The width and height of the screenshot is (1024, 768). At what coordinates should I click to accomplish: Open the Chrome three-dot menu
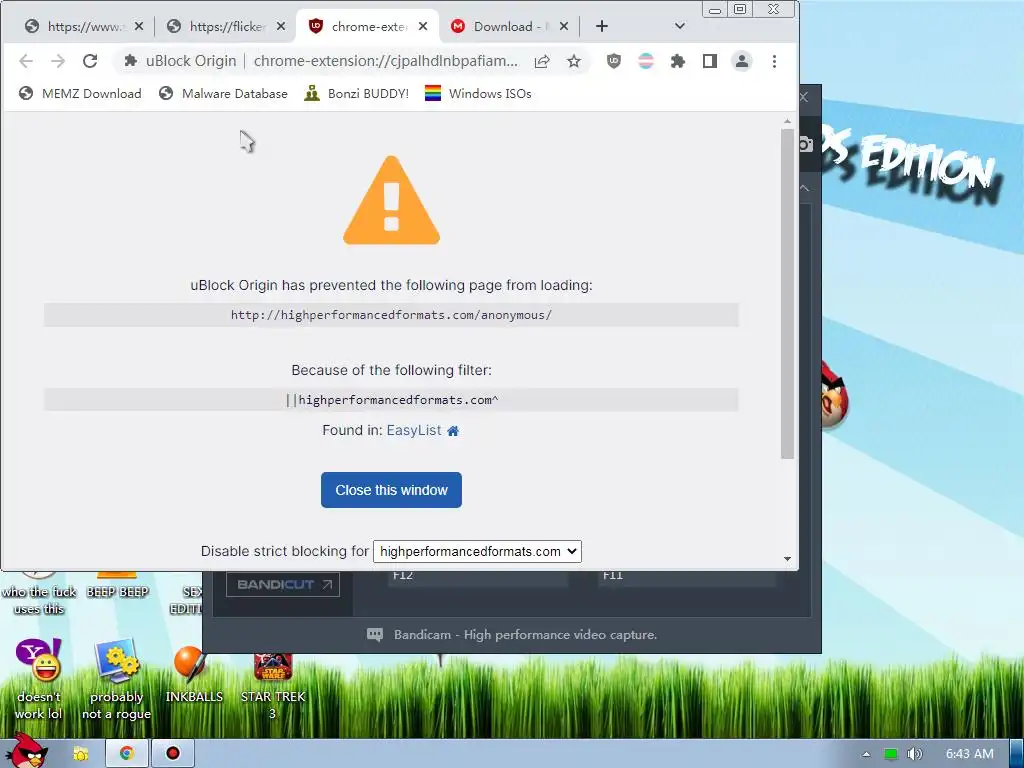click(774, 61)
